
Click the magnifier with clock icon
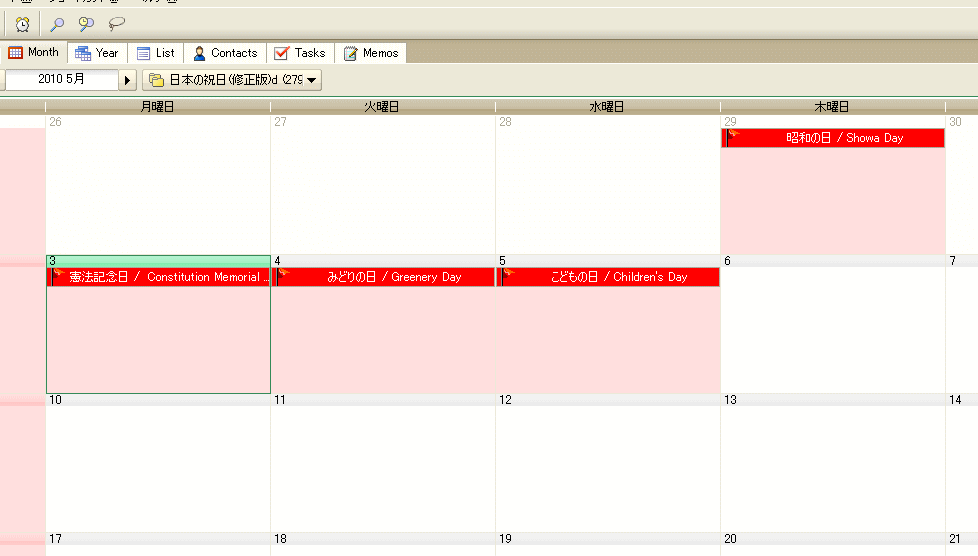(x=87, y=24)
